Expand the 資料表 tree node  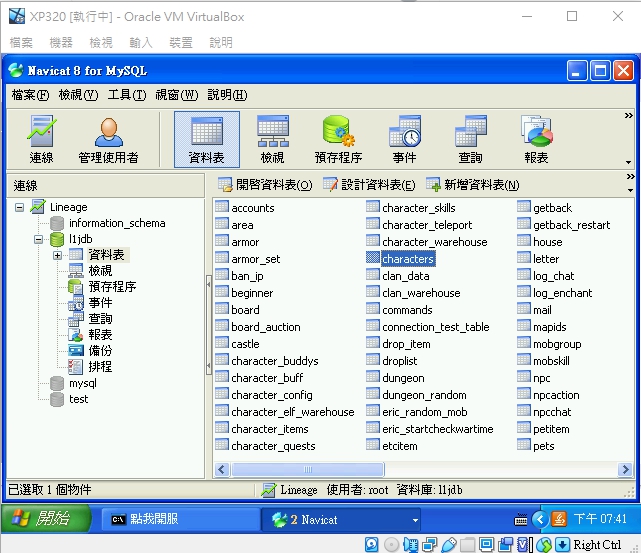click(58, 255)
